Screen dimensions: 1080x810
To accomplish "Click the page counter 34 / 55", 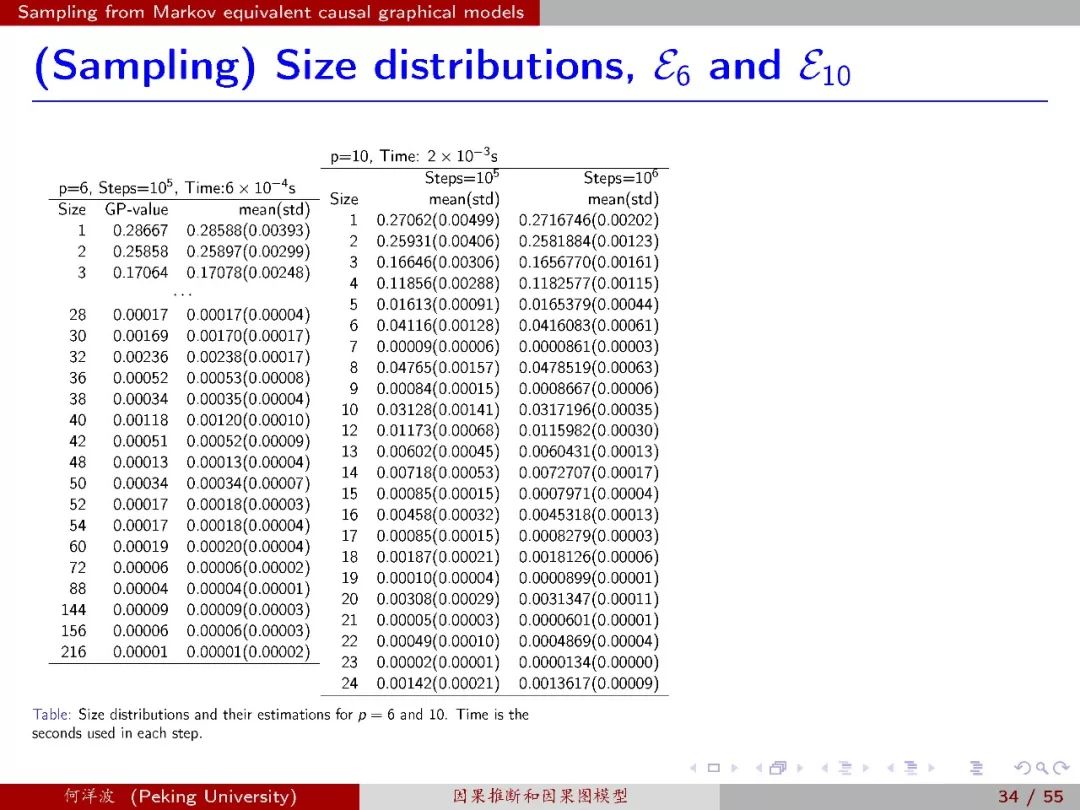I will 1030,796.
